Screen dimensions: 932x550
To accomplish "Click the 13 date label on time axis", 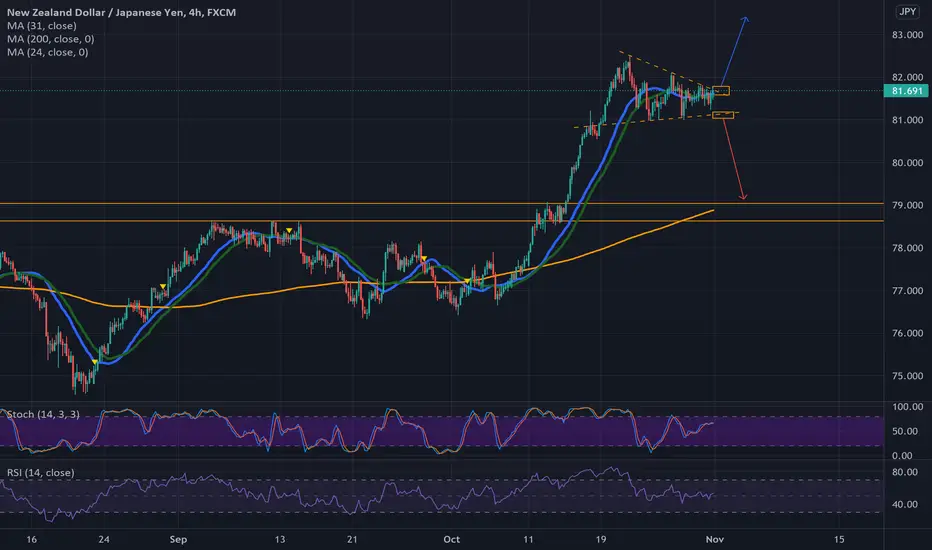I will pos(279,539).
